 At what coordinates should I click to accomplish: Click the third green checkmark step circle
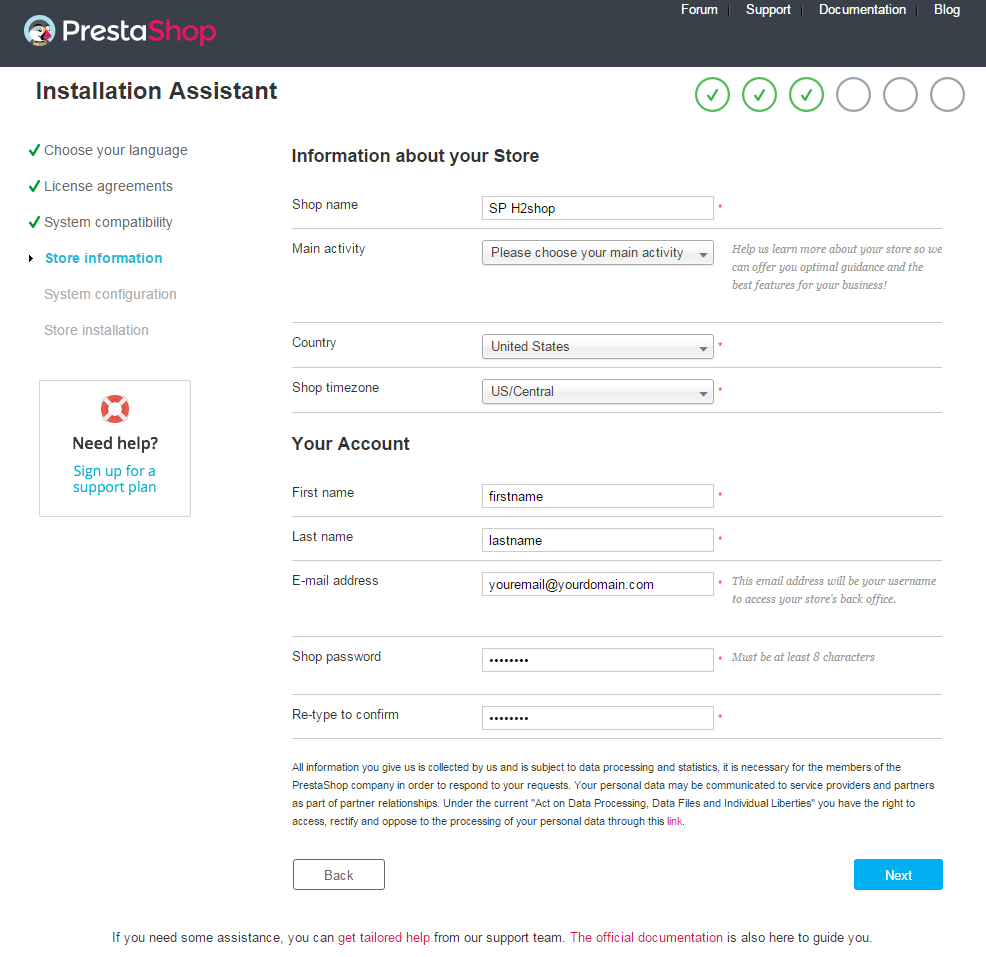[x=806, y=95]
